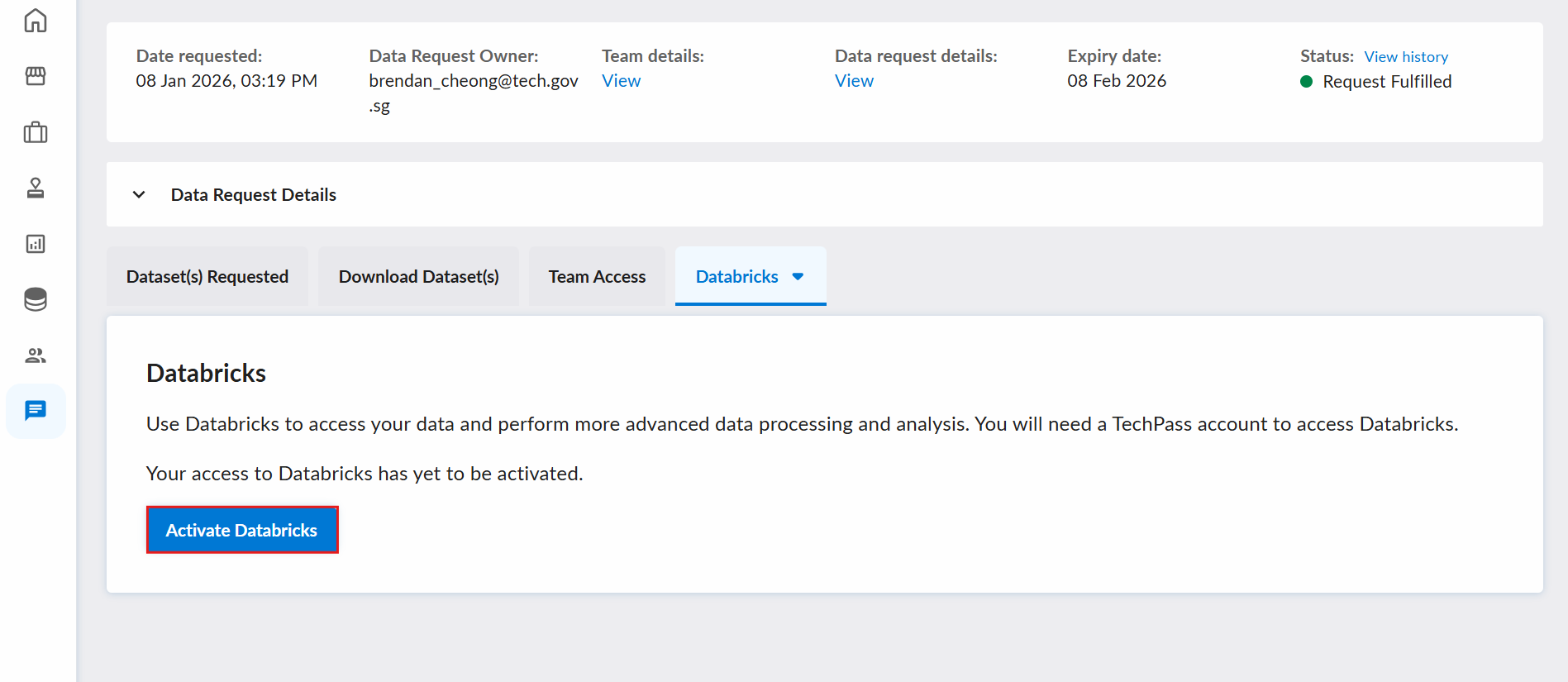The image size is (1568, 682).
Task: Select the date requested value 08 Jan 2026
Action: [x=226, y=81]
